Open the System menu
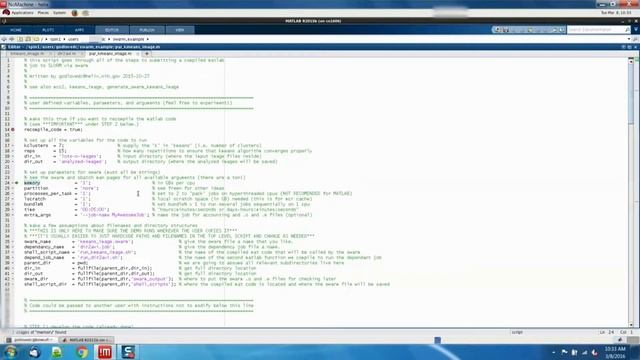 (59, 13)
